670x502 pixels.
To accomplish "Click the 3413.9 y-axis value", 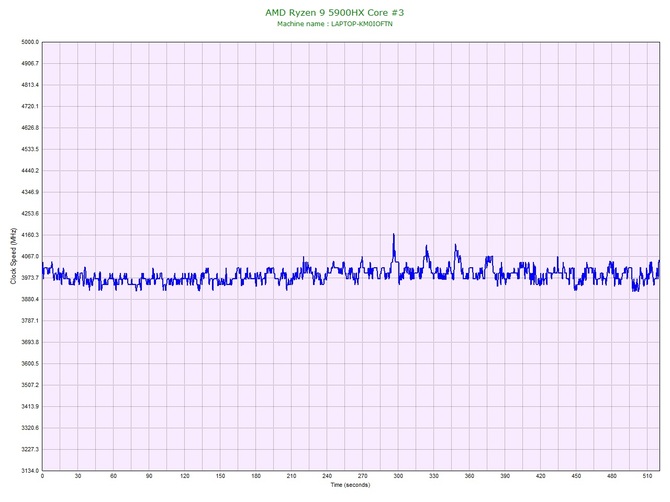I will pos(30,406).
